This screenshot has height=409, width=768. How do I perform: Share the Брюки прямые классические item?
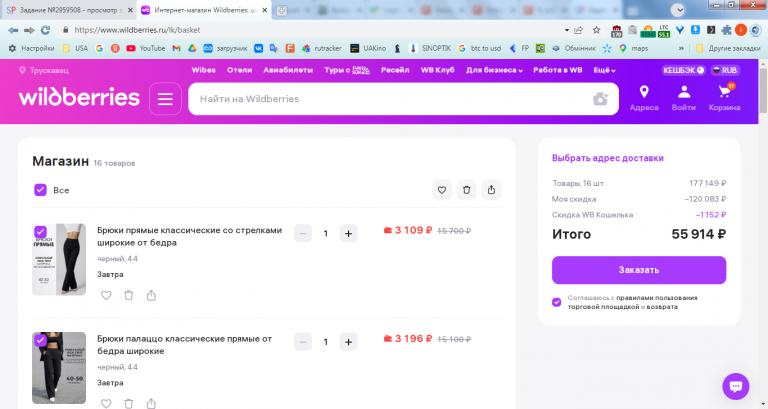[x=151, y=295]
